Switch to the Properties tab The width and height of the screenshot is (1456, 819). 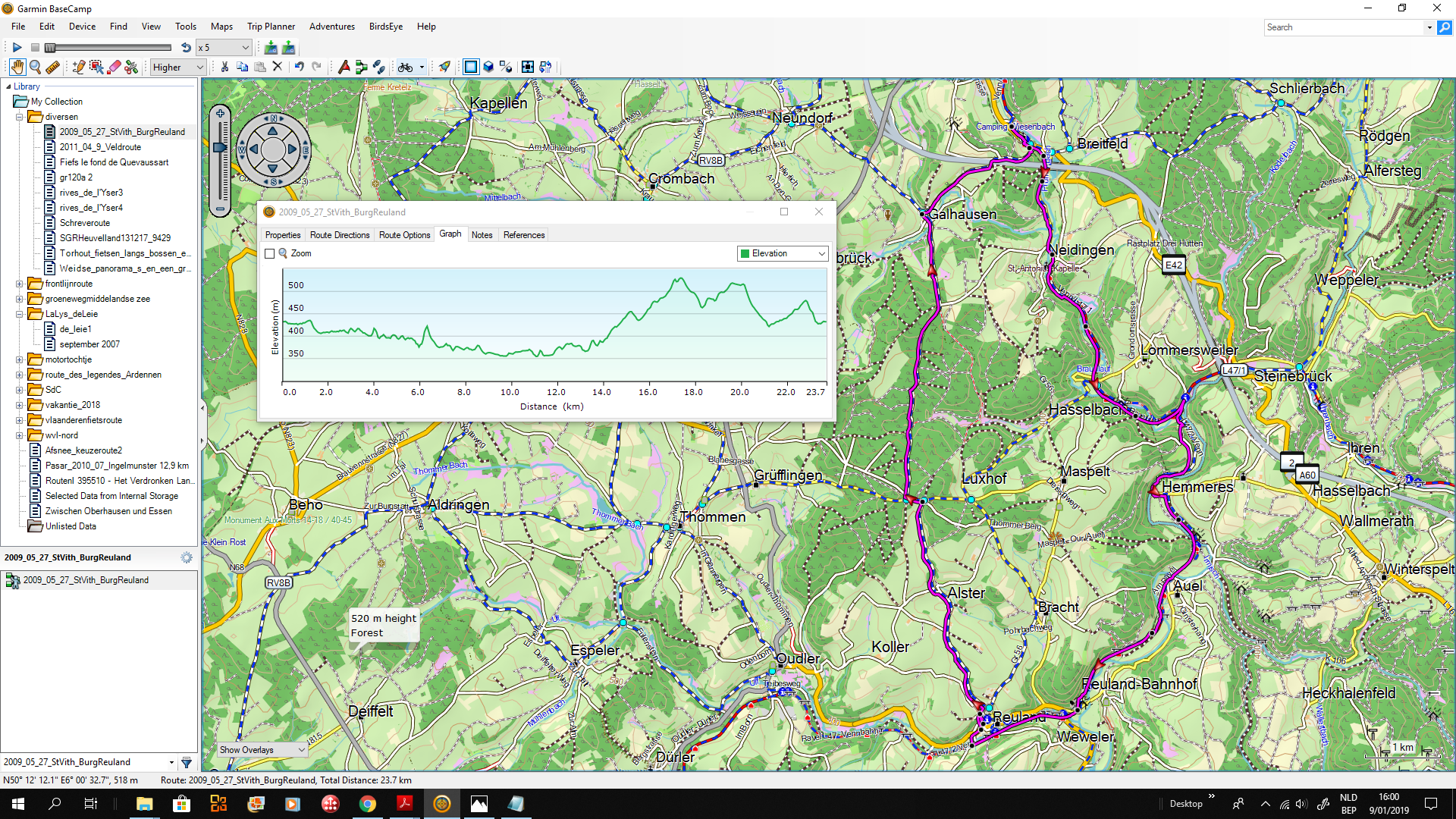click(283, 235)
